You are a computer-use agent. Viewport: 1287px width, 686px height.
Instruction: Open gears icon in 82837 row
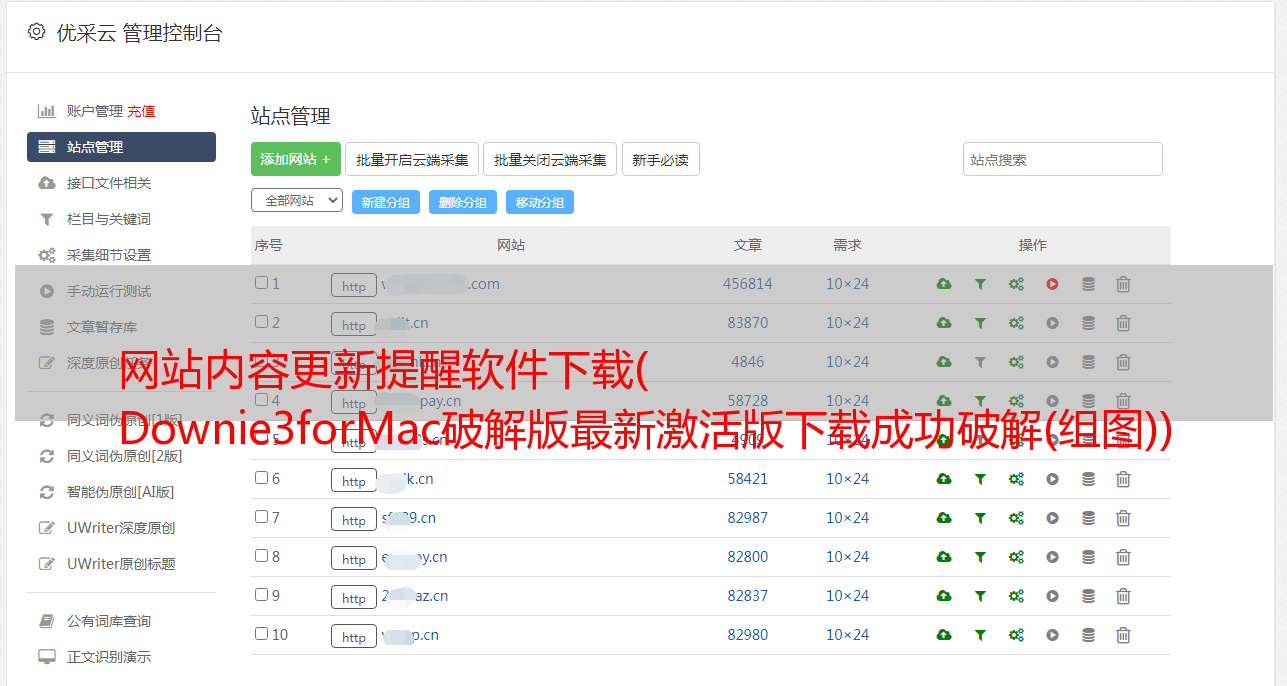tap(1016, 596)
